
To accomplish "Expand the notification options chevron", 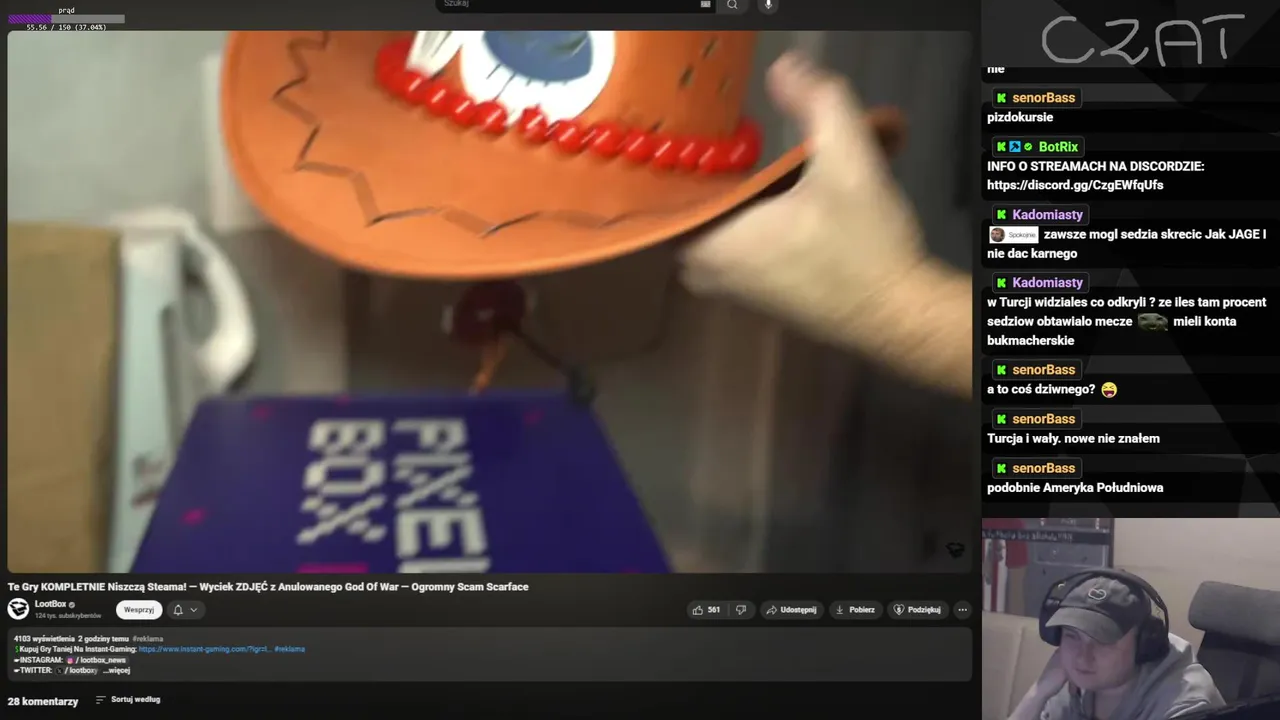I will point(194,609).
